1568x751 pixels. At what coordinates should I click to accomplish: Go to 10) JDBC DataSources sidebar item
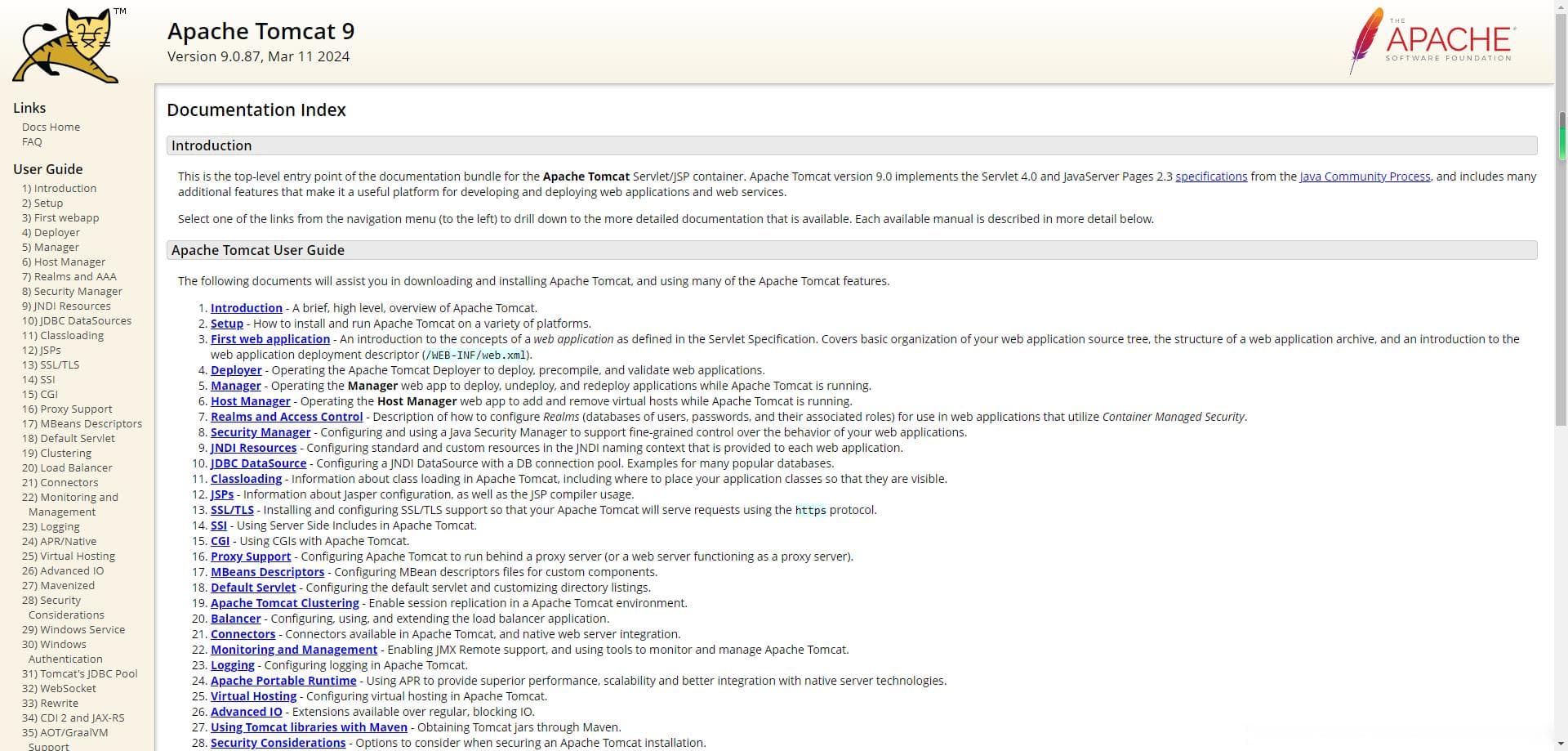77,320
